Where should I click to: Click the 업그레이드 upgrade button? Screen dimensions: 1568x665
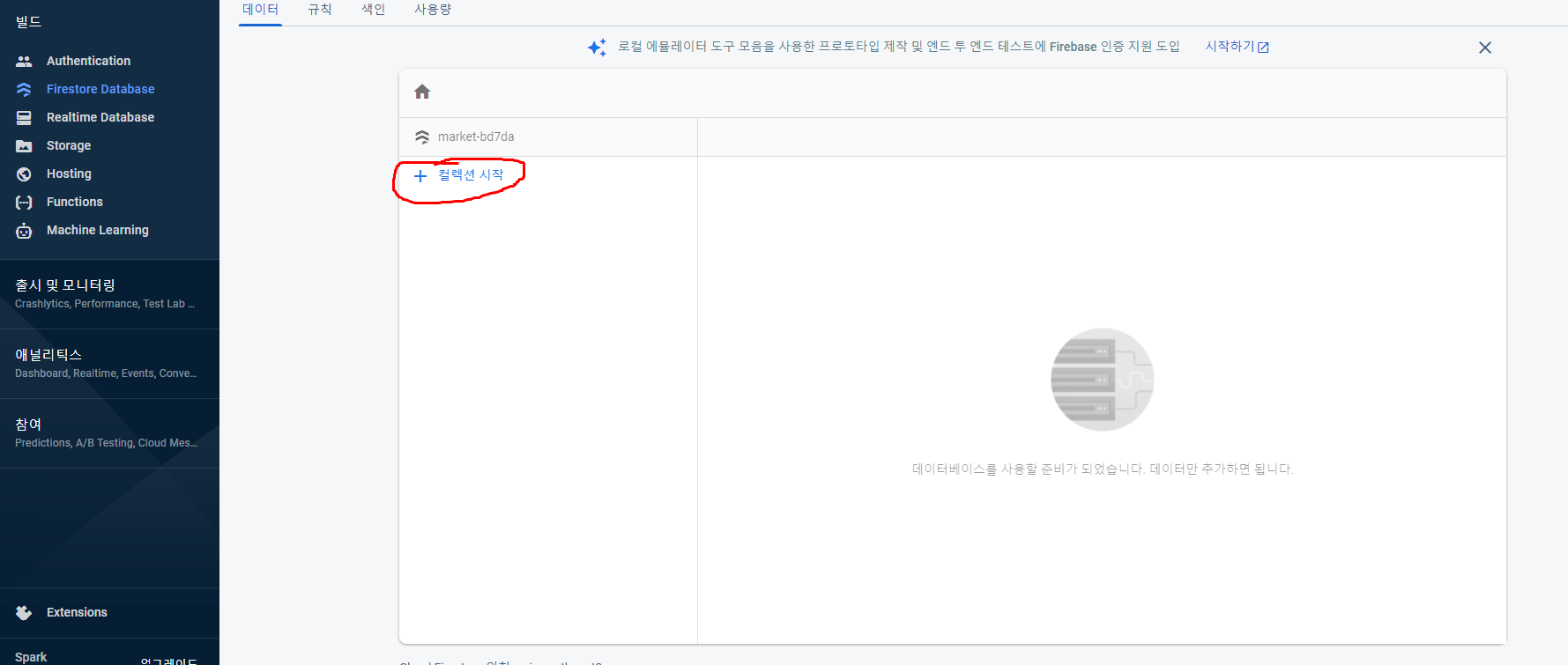point(168,661)
